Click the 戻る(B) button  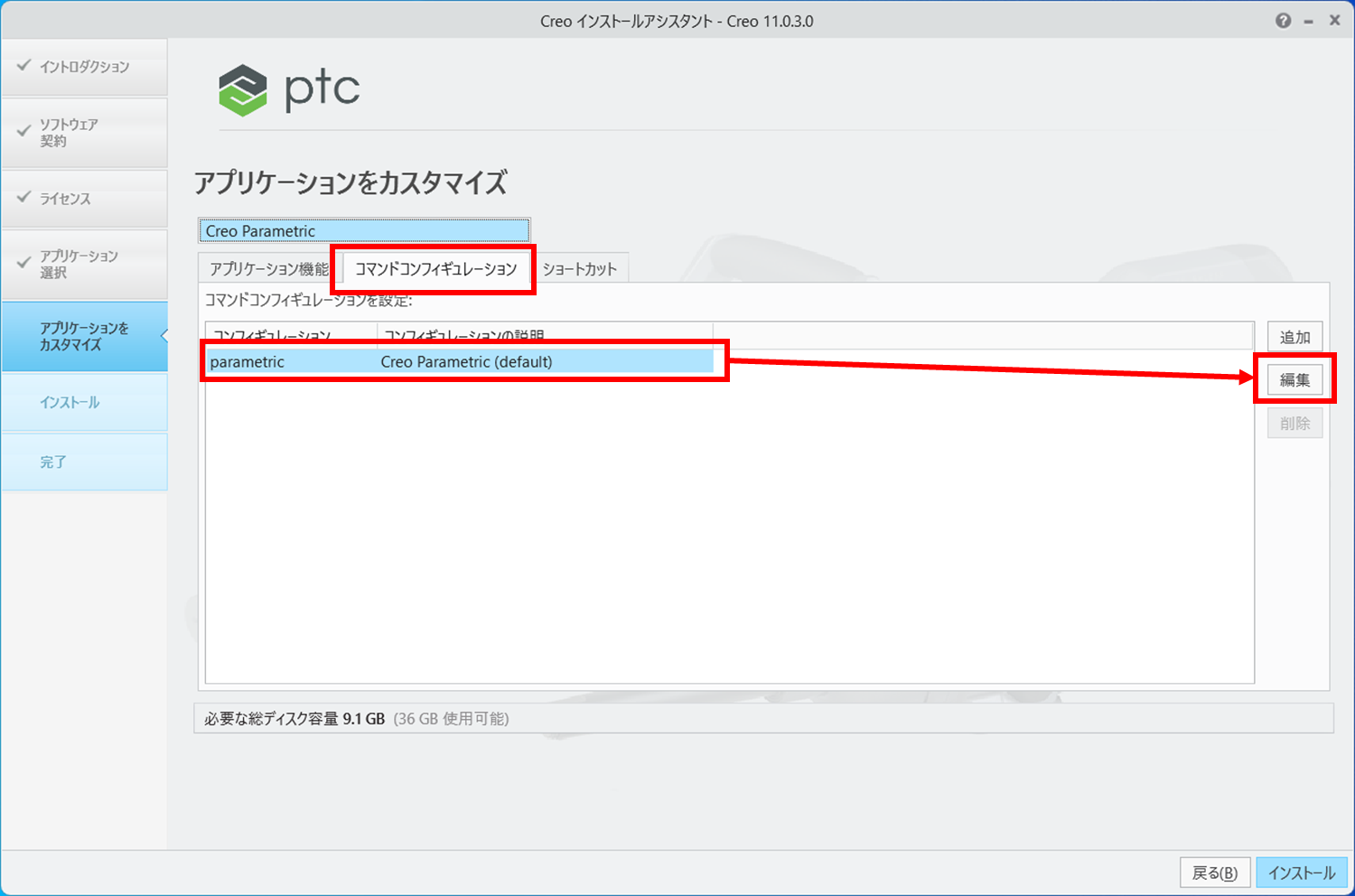coord(1214,873)
